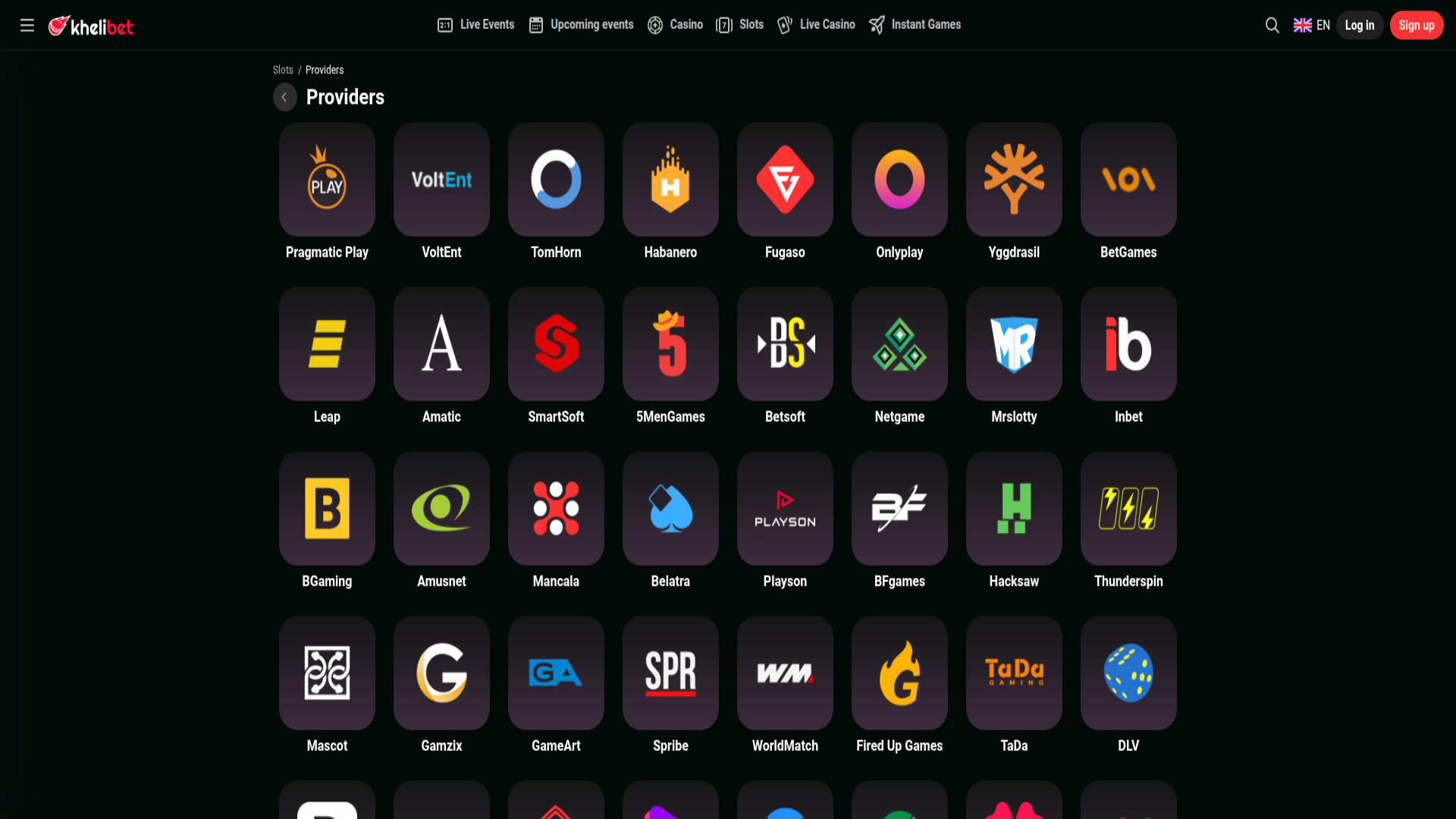Image resolution: width=1456 pixels, height=819 pixels.
Task: Go back using the Providers arrow
Action: tap(285, 97)
